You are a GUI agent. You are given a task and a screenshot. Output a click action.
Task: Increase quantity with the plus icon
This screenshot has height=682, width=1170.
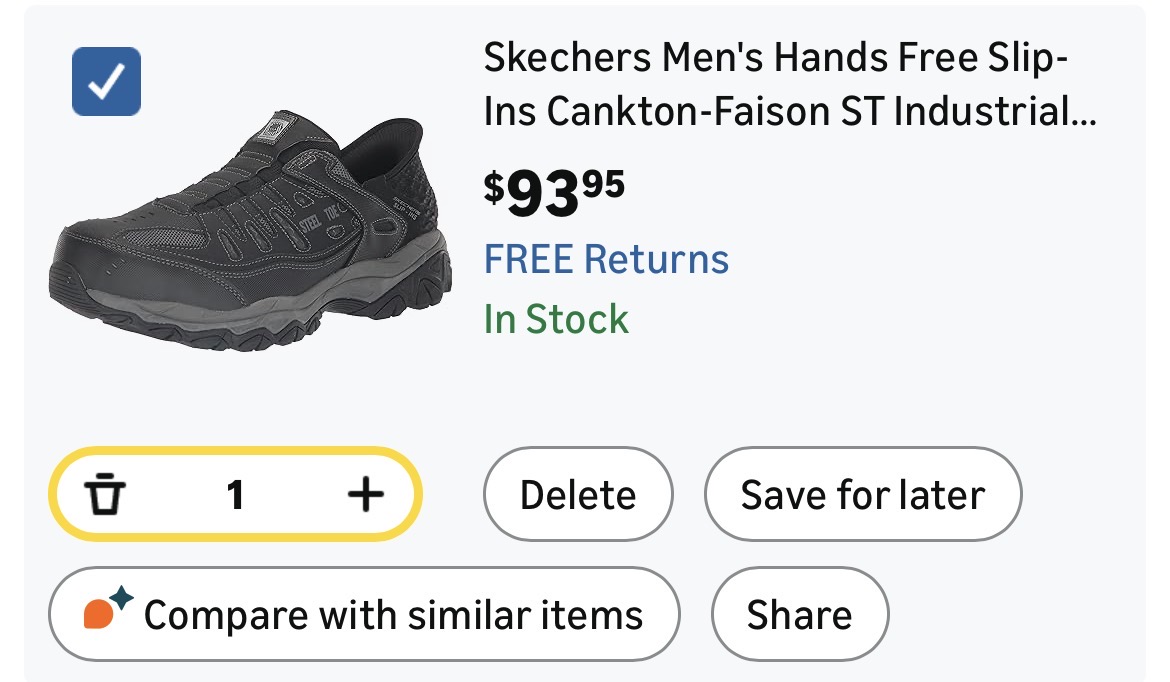[x=365, y=494]
